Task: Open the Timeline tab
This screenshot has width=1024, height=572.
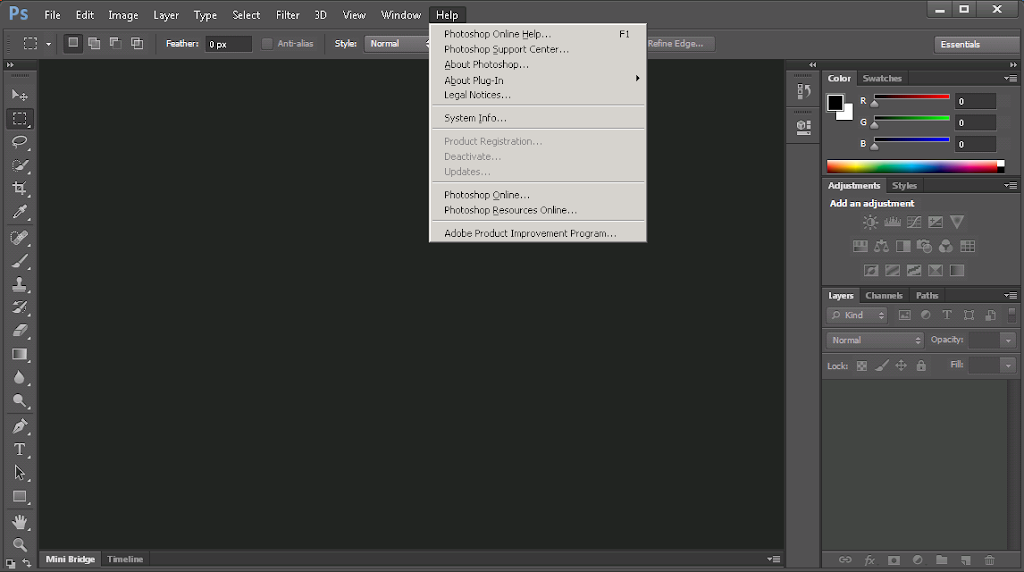Action: pos(125,559)
